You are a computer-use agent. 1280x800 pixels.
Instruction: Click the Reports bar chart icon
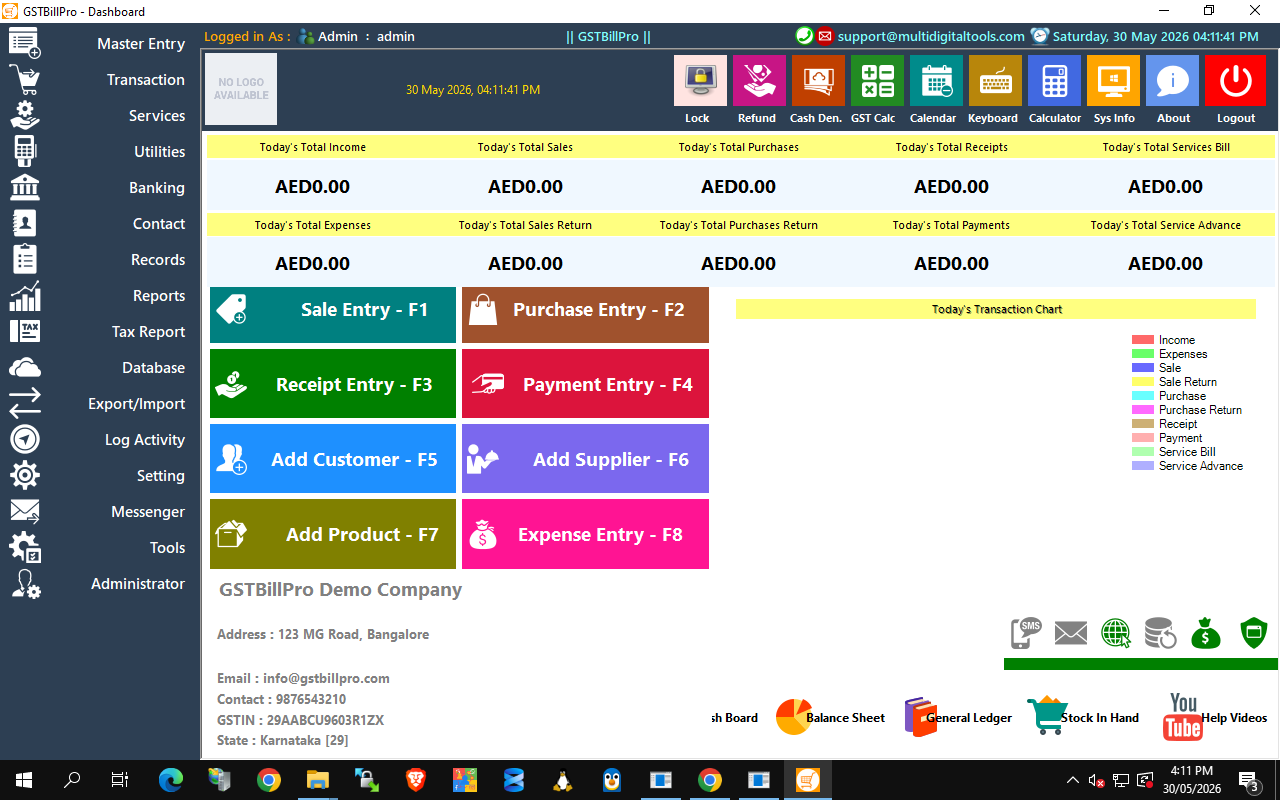click(x=24, y=296)
